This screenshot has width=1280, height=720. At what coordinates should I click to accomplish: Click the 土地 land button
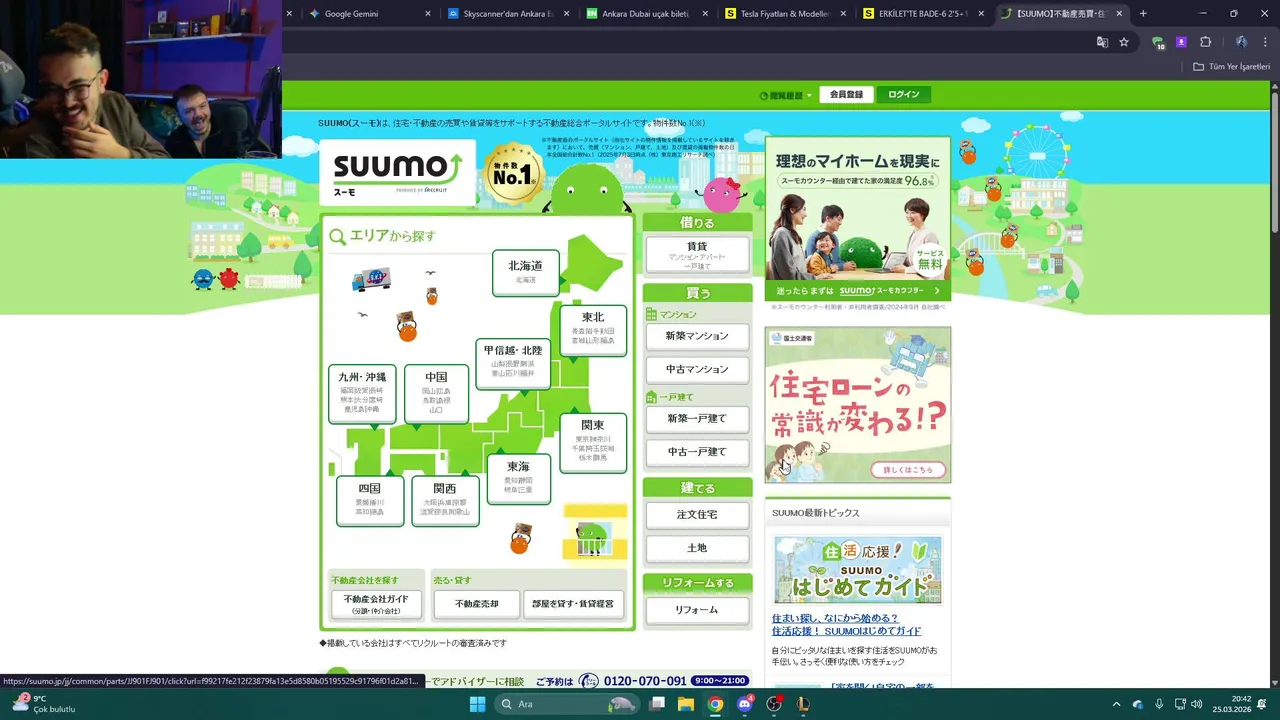coord(697,548)
